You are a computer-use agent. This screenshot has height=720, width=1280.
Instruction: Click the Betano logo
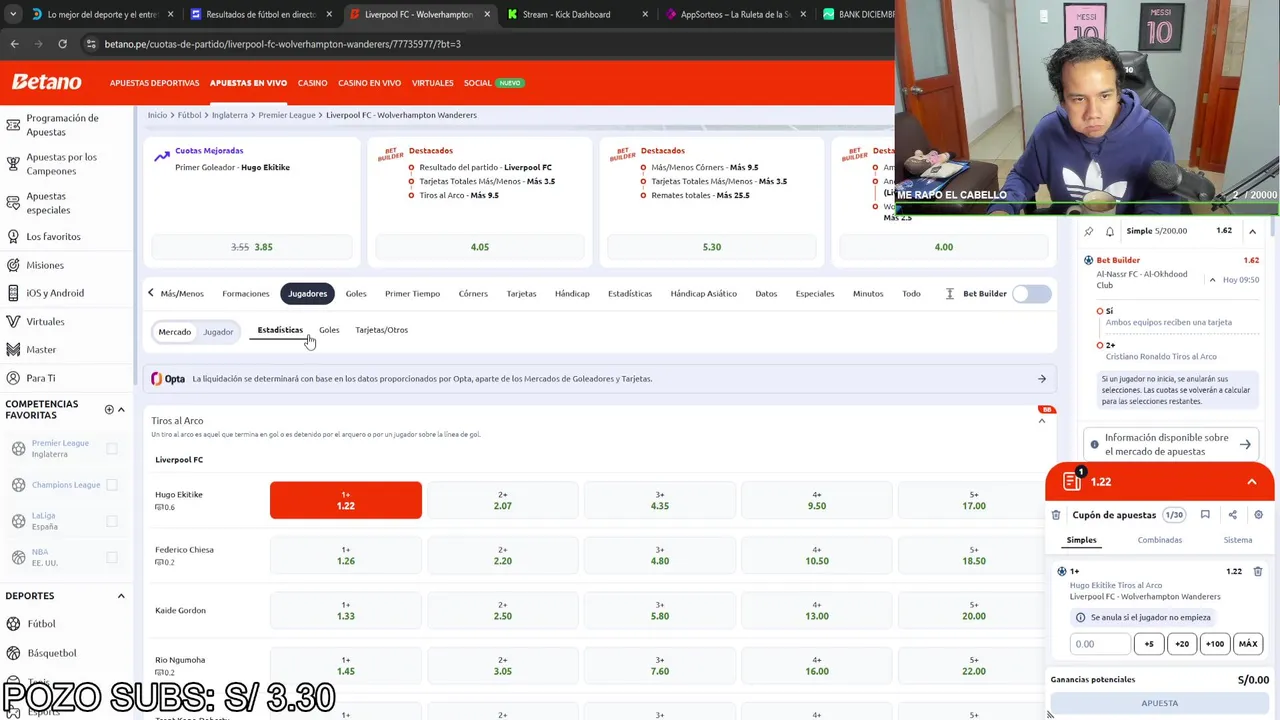click(x=46, y=82)
